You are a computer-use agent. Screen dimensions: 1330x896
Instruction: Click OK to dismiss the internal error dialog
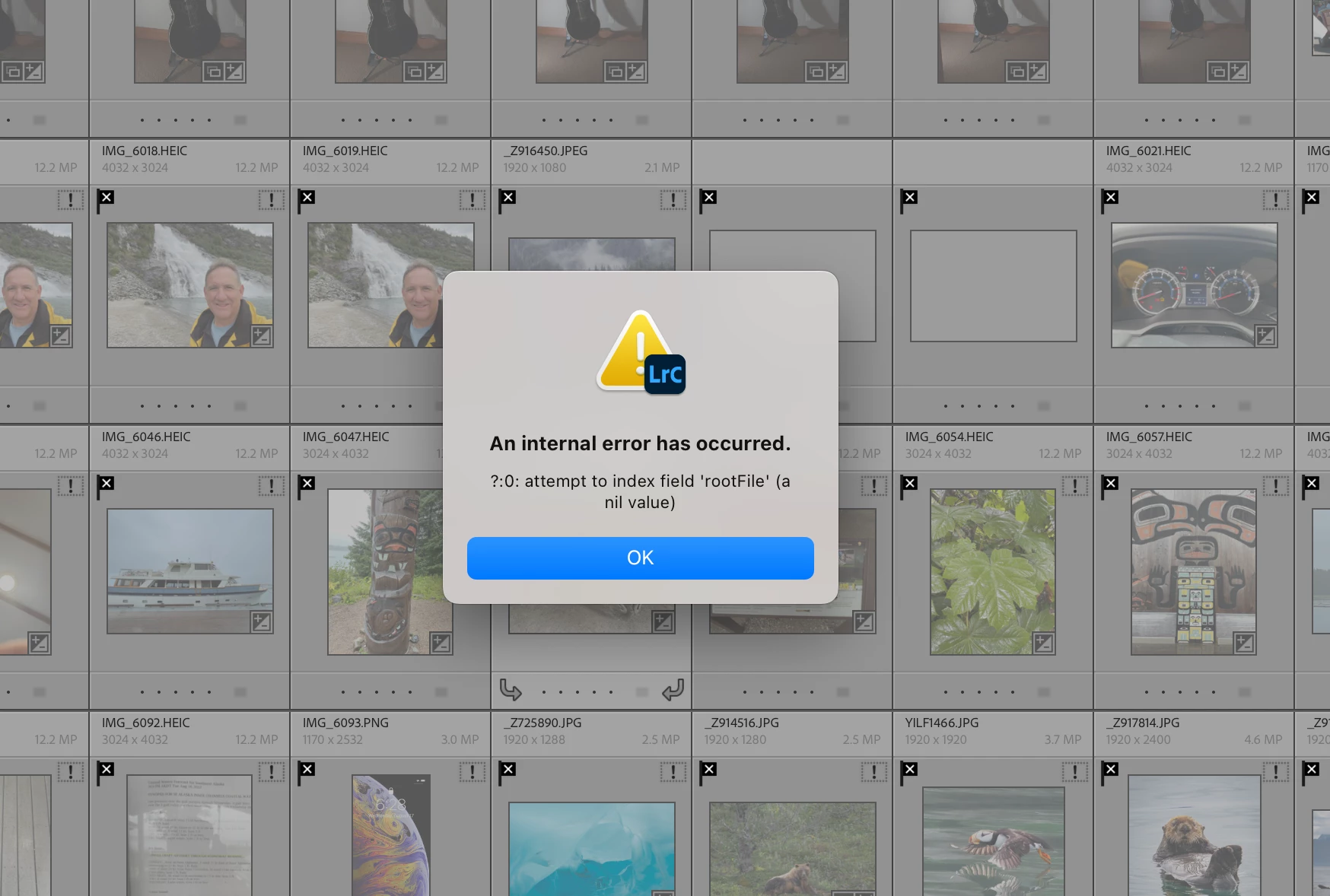click(x=640, y=558)
